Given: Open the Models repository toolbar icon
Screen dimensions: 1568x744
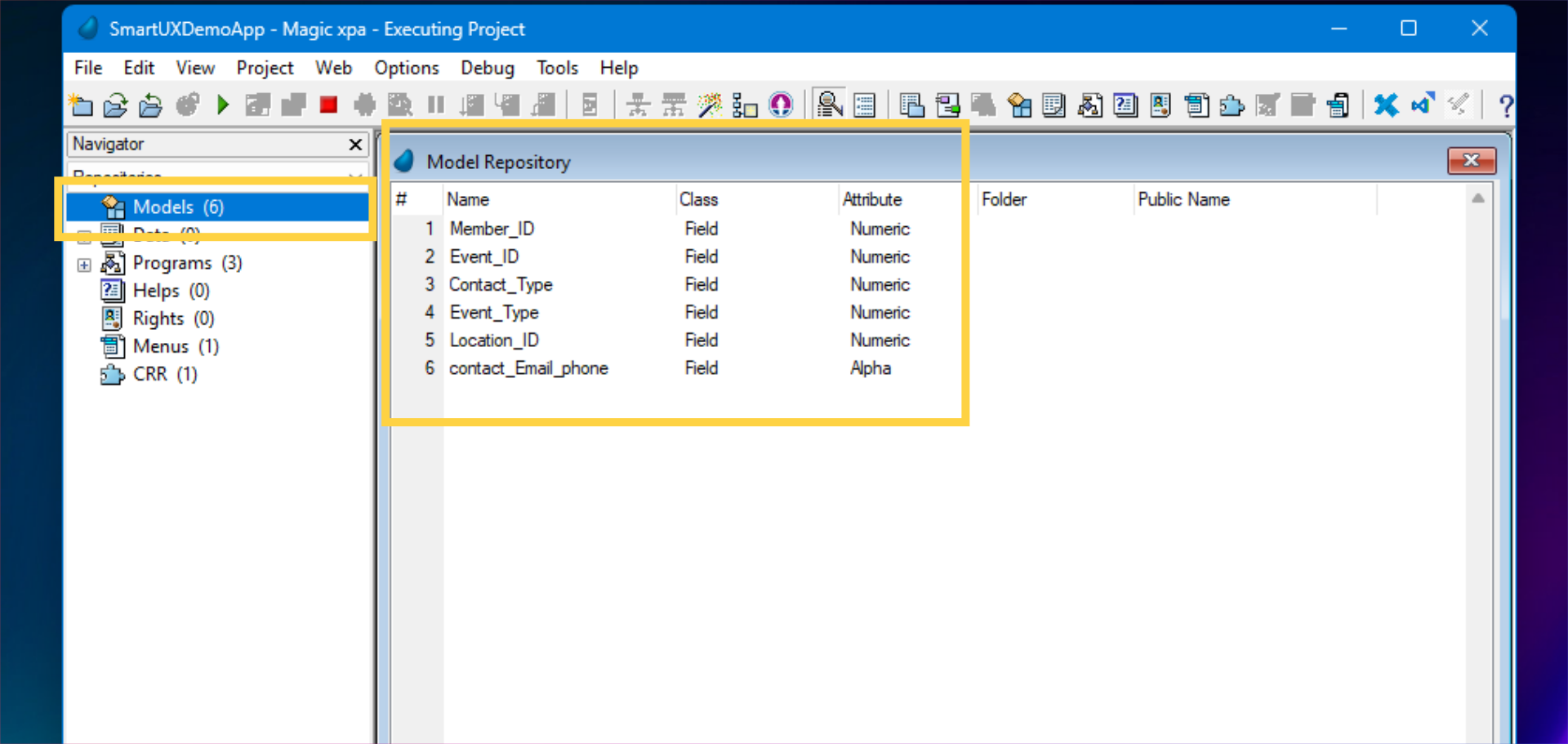Looking at the screenshot, I should [1018, 105].
